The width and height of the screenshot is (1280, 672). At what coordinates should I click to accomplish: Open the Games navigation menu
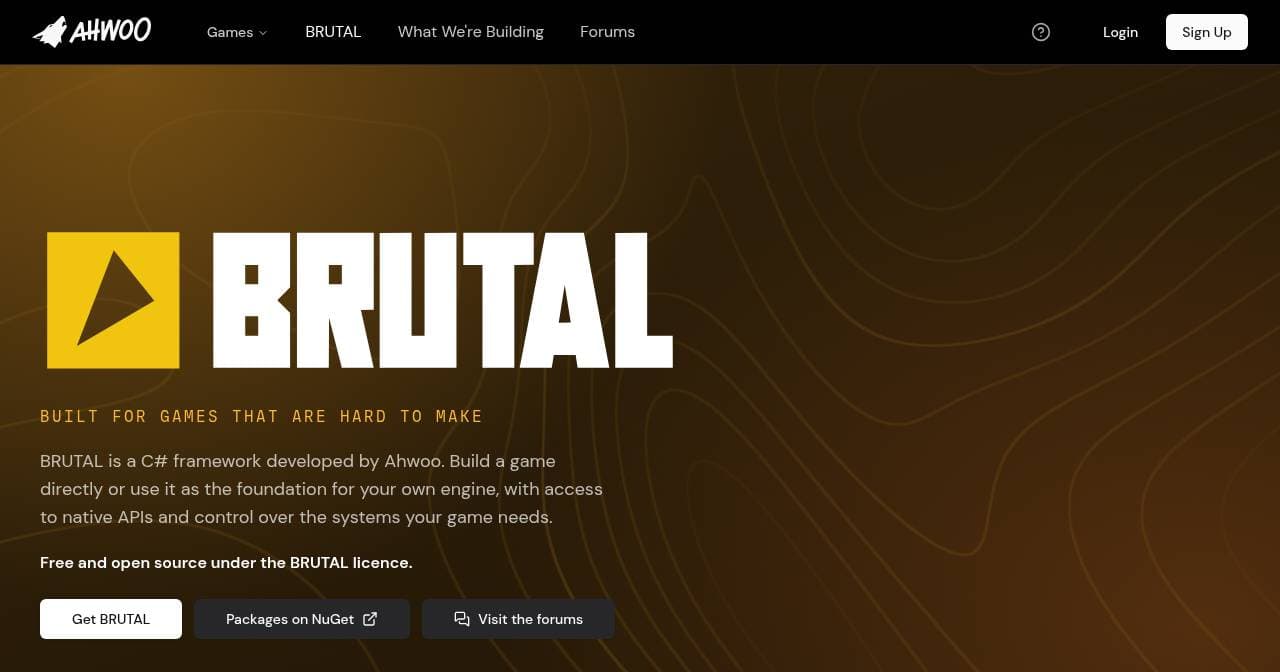pyautogui.click(x=237, y=32)
